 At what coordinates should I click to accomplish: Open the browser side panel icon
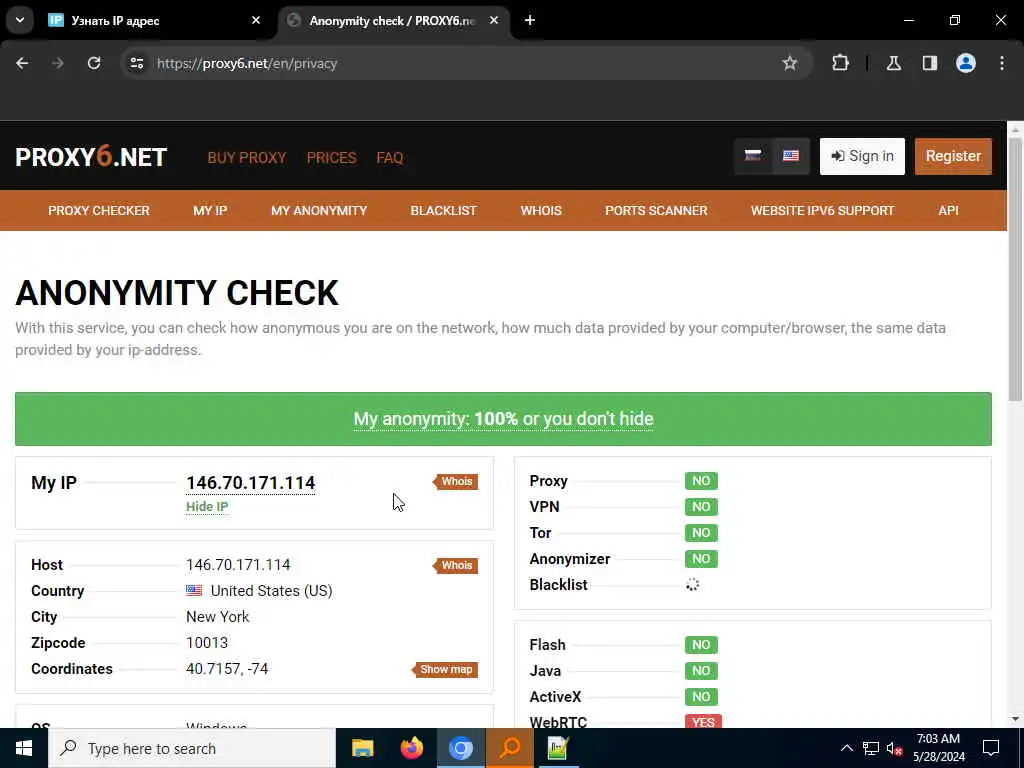(x=929, y=63)
